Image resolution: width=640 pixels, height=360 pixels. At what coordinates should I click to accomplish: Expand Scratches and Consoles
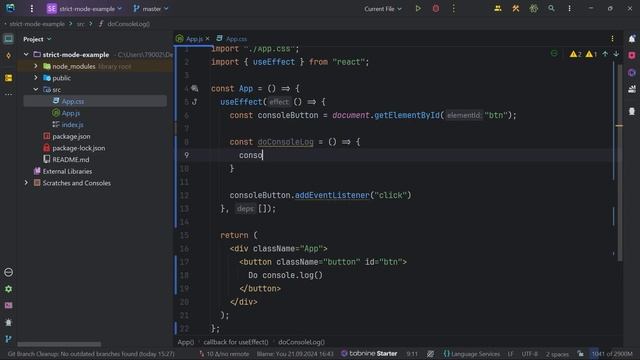point(26,183)
